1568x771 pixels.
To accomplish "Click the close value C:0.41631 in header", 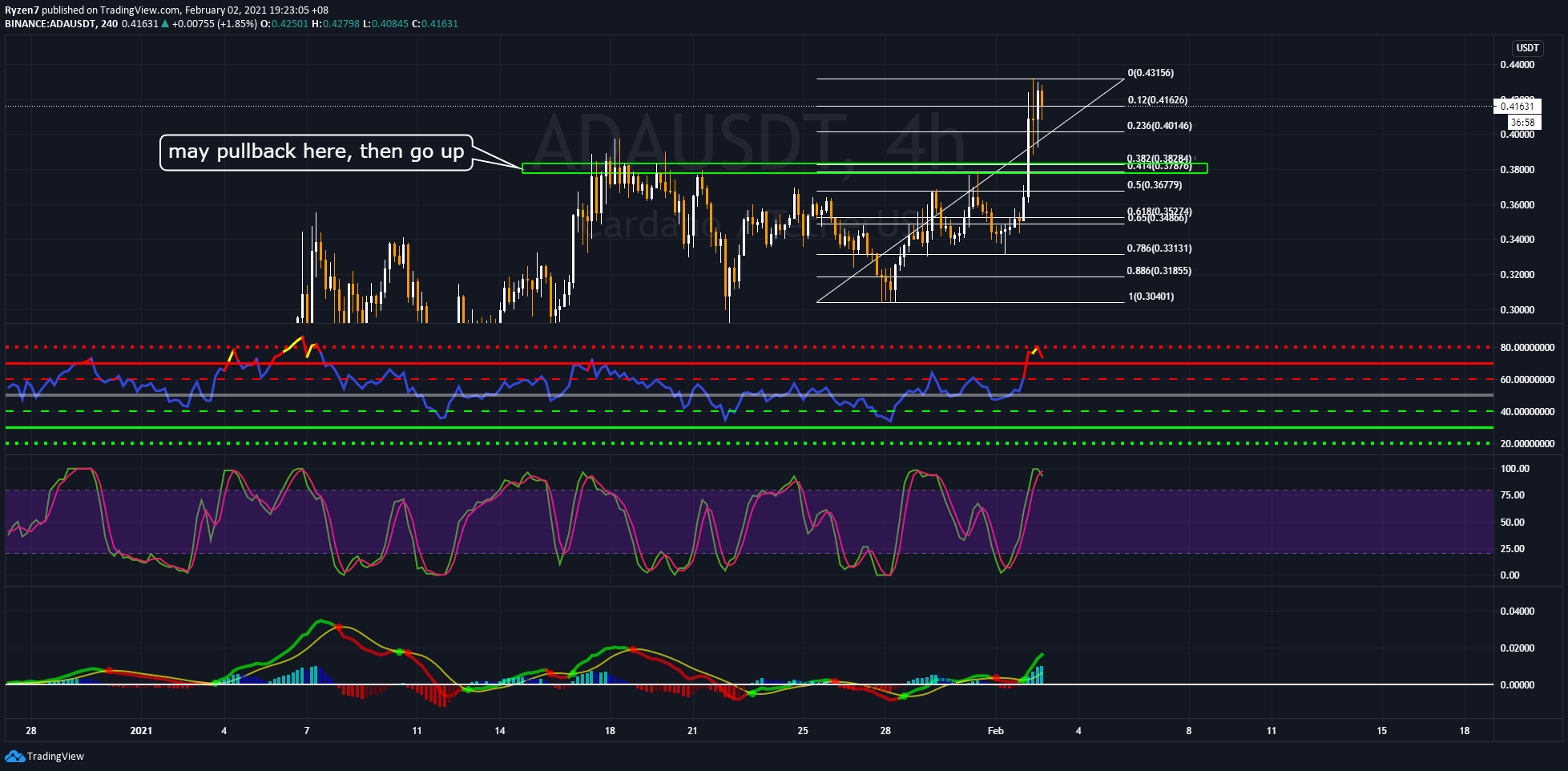I will 435,24.
